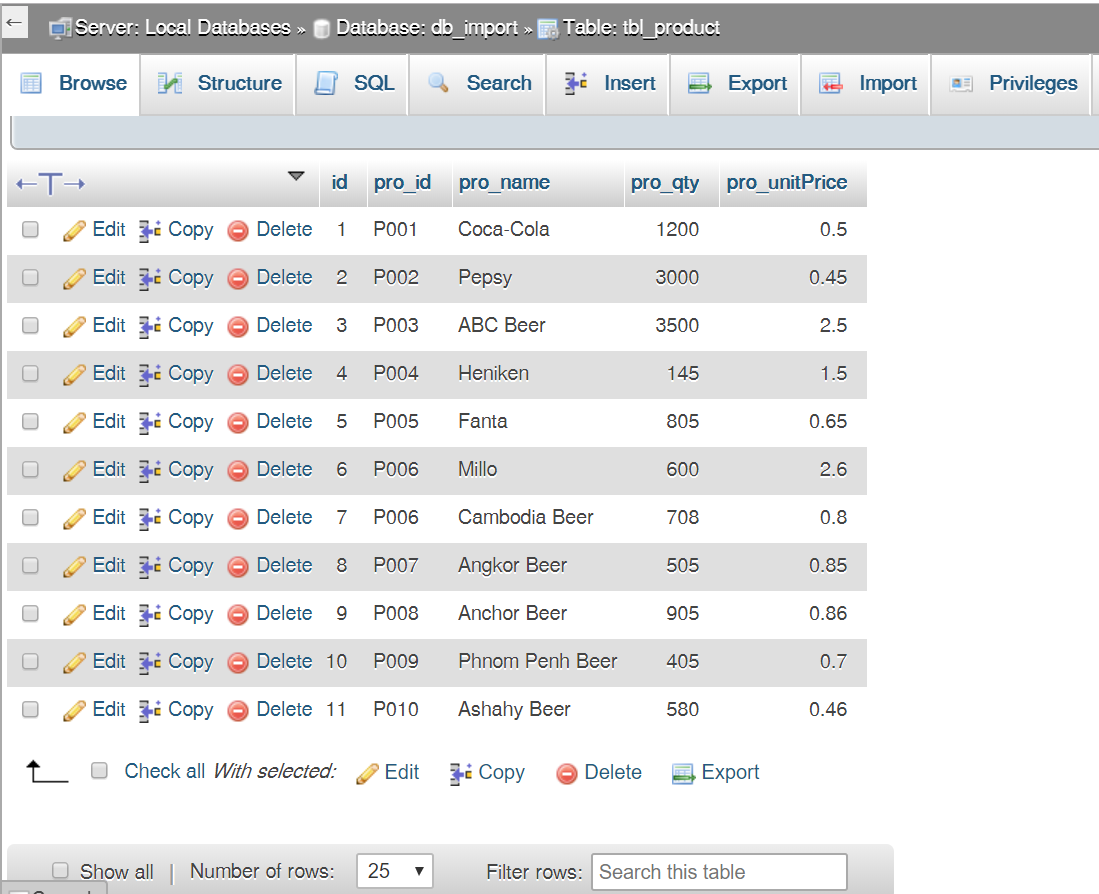
Task: Enable the Check all checkbox
Action: pyautogui.click(x=100, y=771)
